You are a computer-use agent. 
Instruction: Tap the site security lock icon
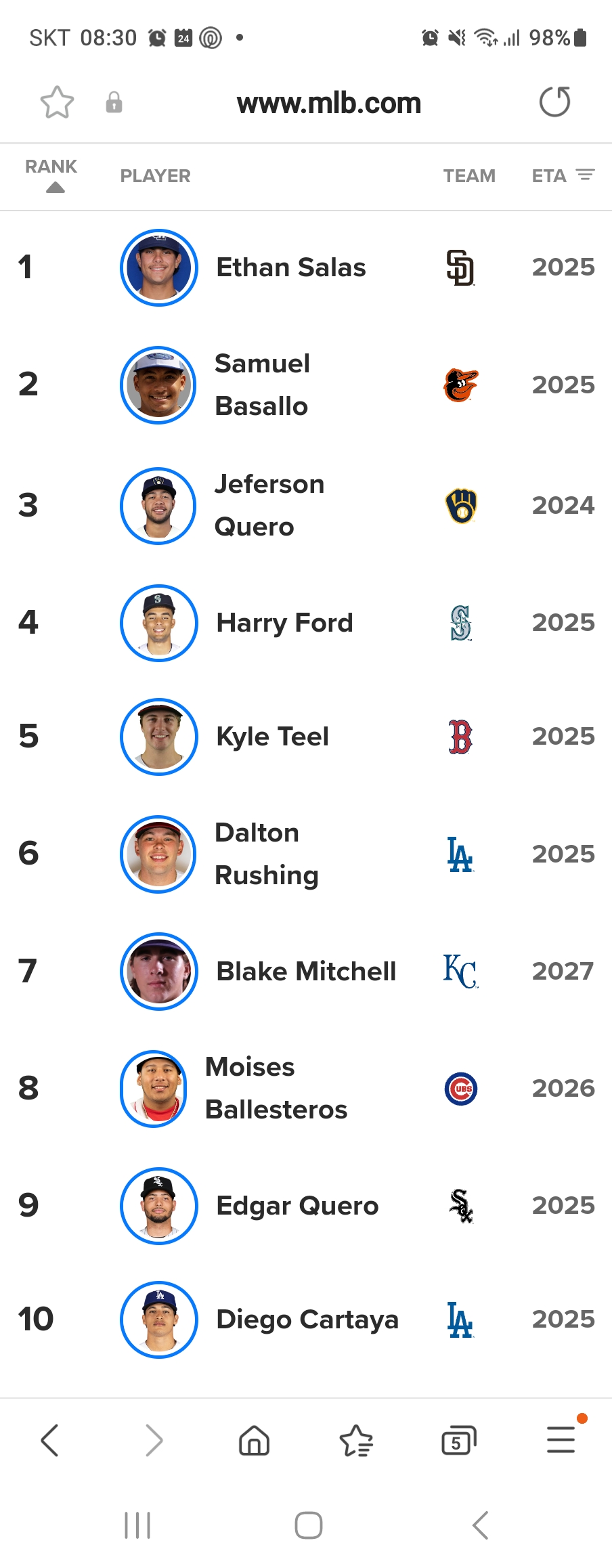tap(114, 102)
